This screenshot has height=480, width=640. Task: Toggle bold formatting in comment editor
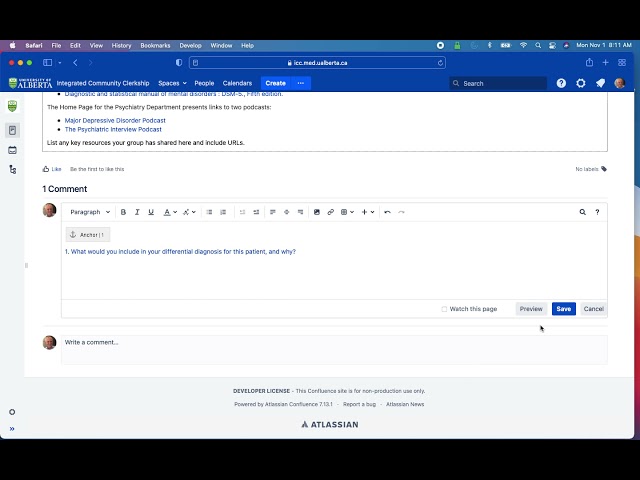tap(123, 212)
